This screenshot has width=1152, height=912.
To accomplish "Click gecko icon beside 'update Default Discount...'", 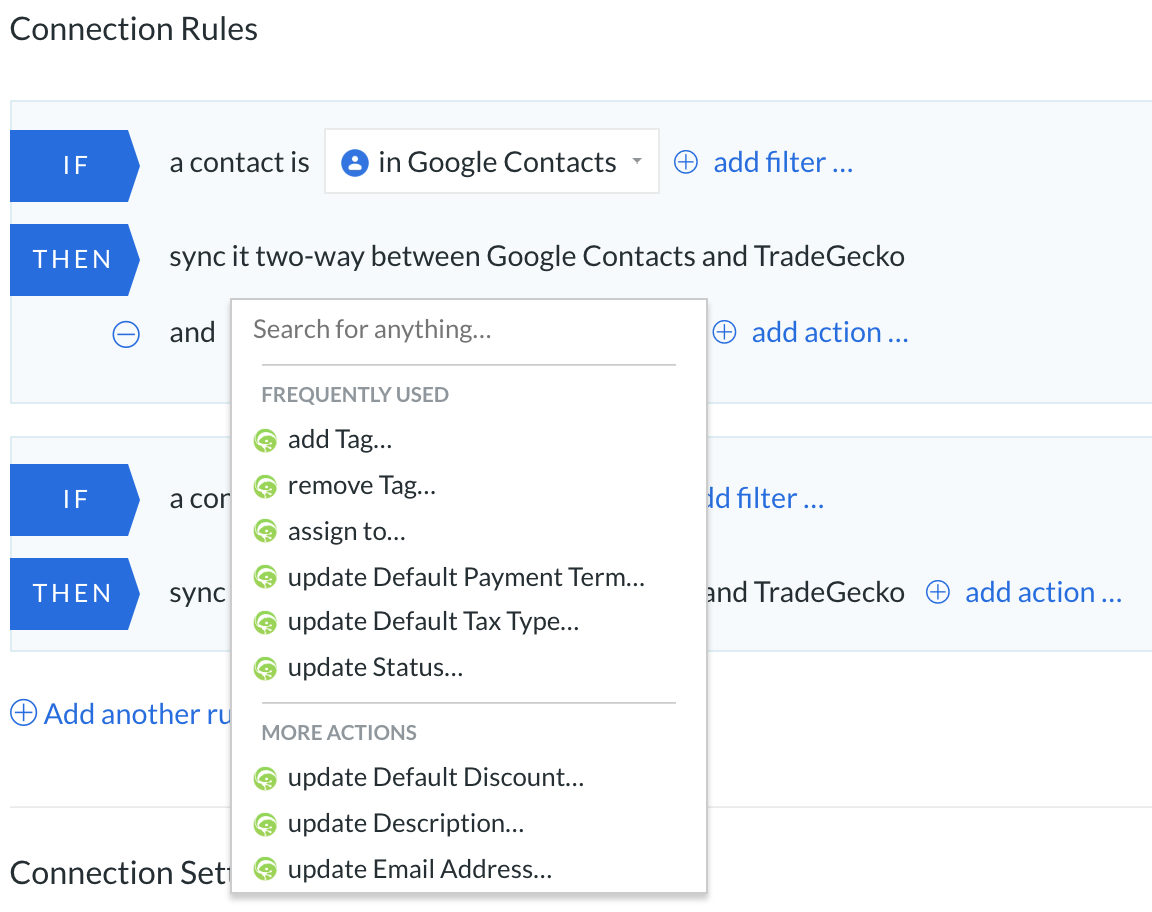I will tap(265, 778).
